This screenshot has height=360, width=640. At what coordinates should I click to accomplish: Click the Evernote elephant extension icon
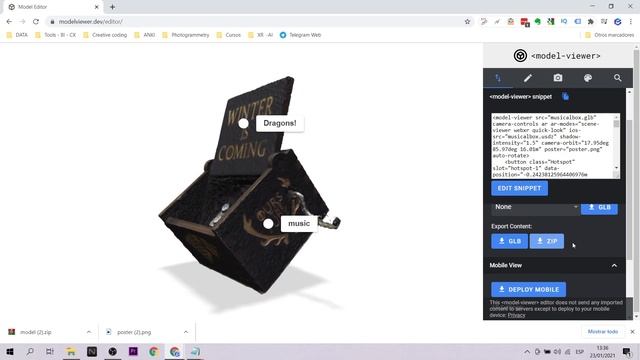(538, 22)
